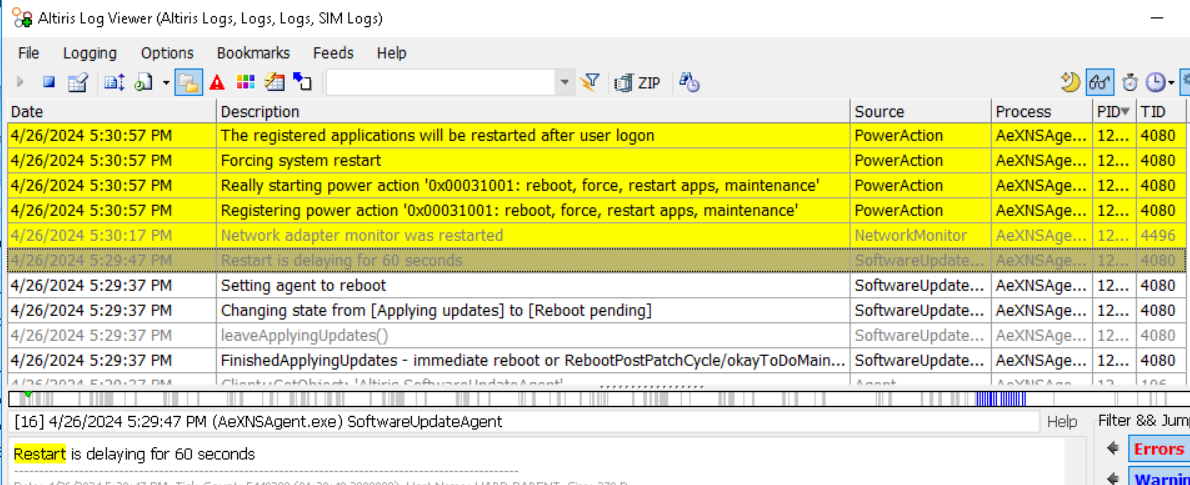Toggle the highlighted folder view icon
Viewport: 1190px width, 485px height.
click(188, 82)
